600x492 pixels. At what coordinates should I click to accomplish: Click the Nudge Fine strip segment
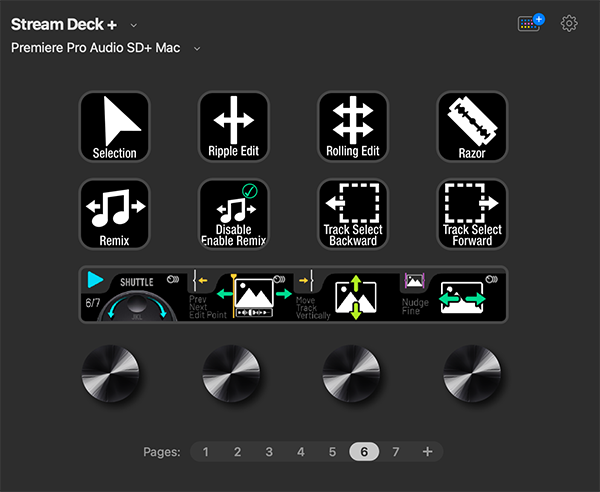point(453,295)
